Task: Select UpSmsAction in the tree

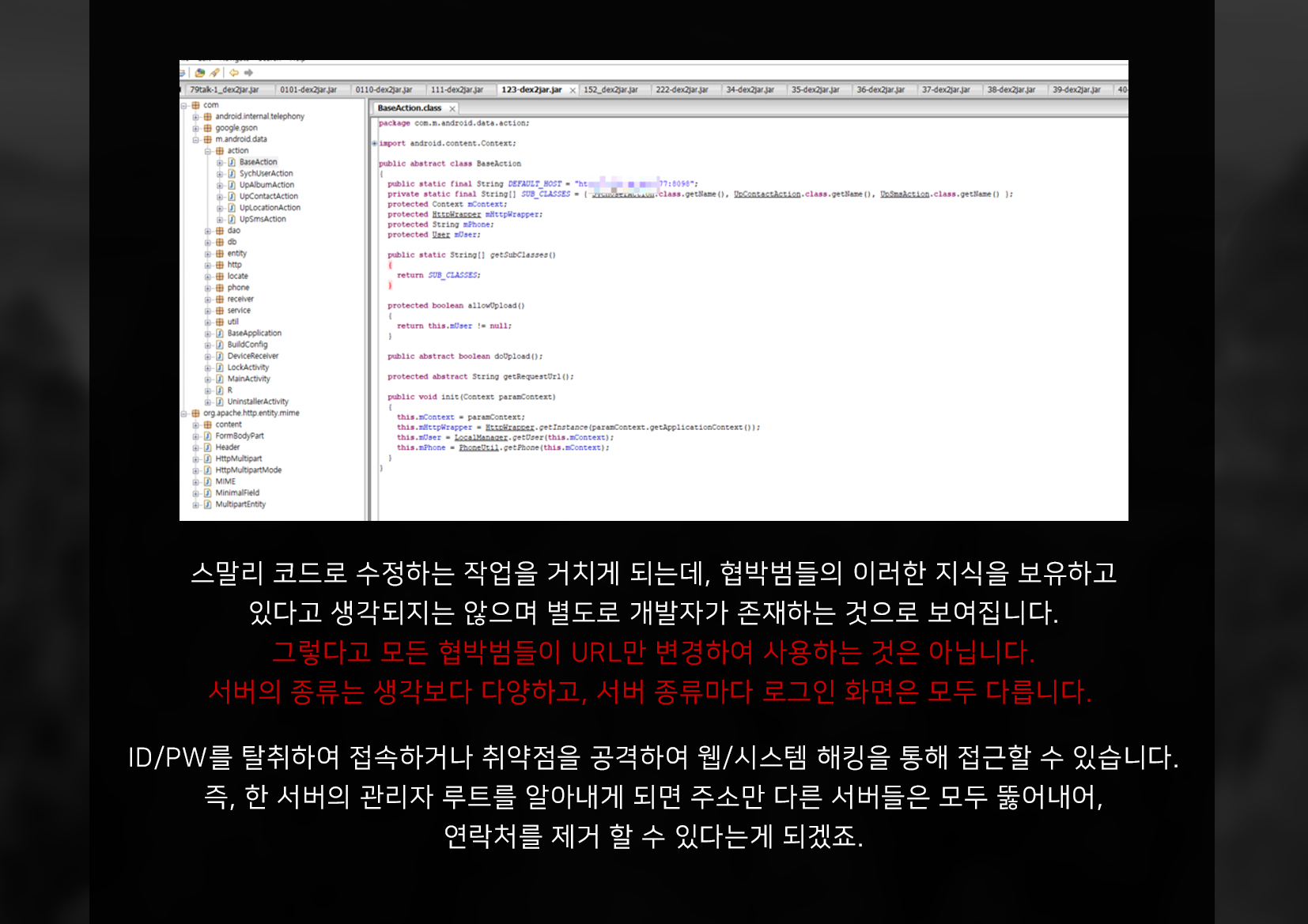Action: tap(263, 220)
